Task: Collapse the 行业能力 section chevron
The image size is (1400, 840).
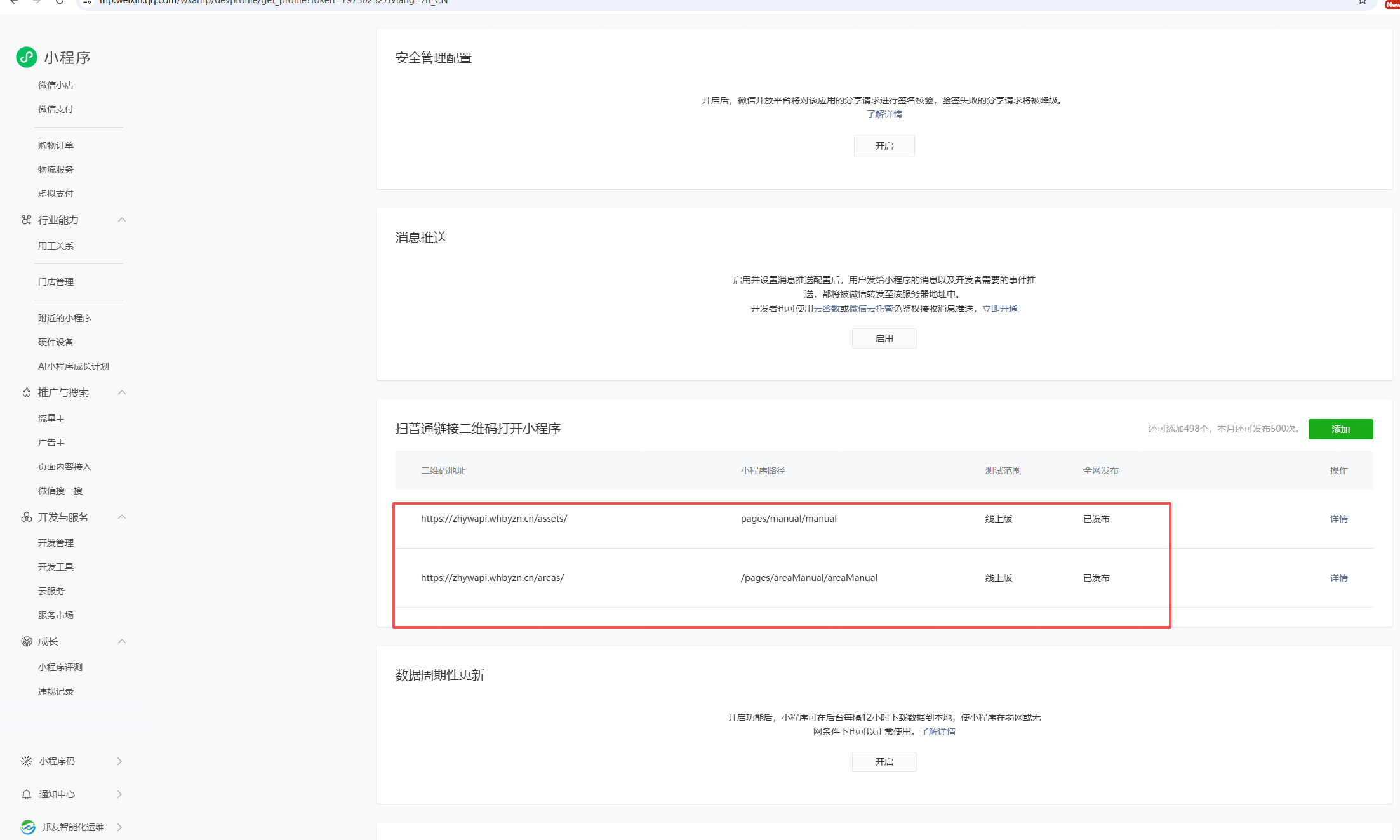Action: [x=122, y=220]
